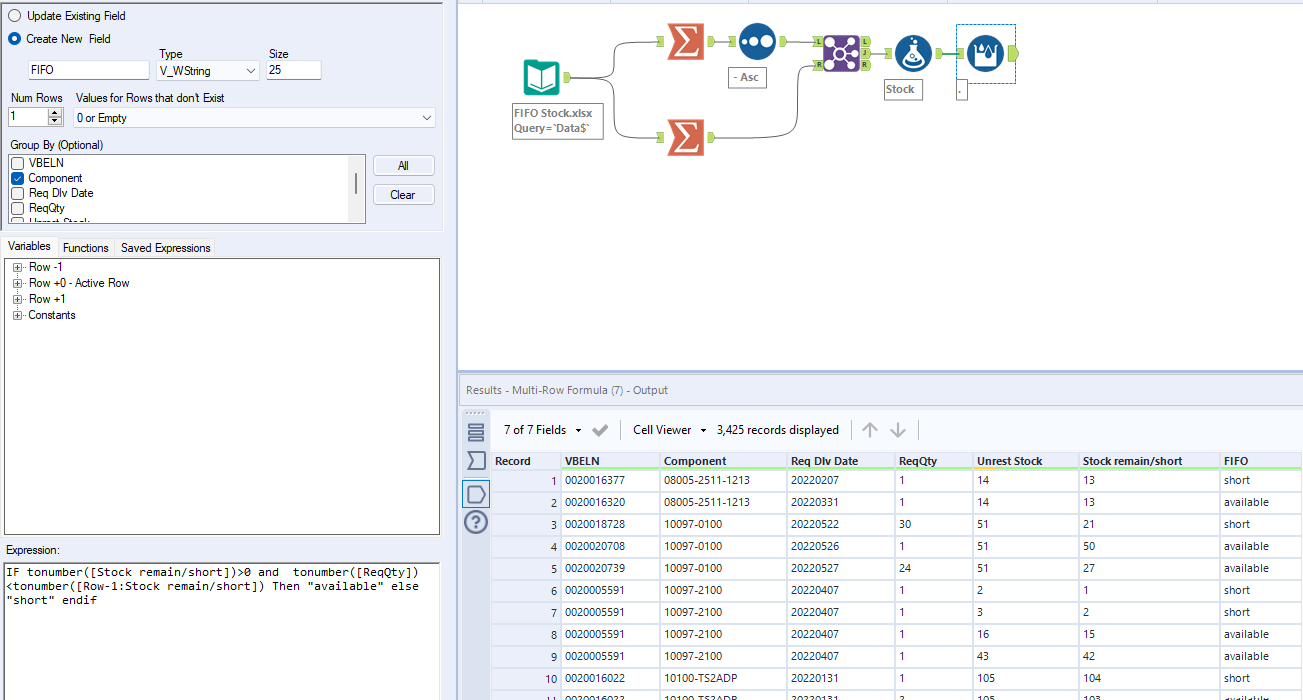Select the Sort tool labeled '- Asc'
Image resolution: width=1303 pixels, height=700 pixels.
pos(757,41)
